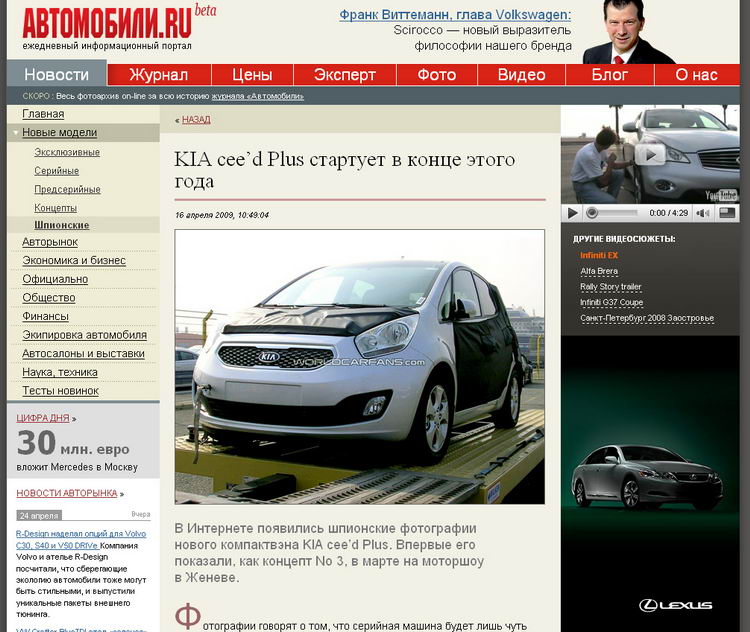750x632 pixels.
Task: Click the Lexus logo in advertisement
Action: click(x=676, y=605)
